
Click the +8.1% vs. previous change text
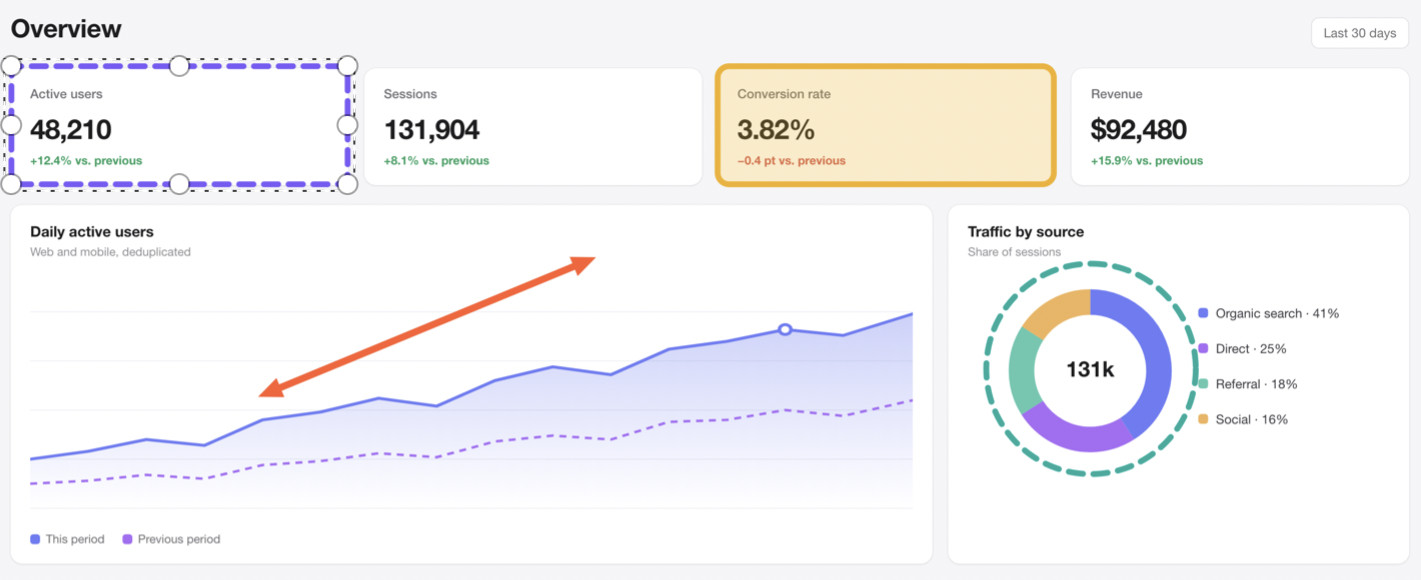click(x=437, y=161)
